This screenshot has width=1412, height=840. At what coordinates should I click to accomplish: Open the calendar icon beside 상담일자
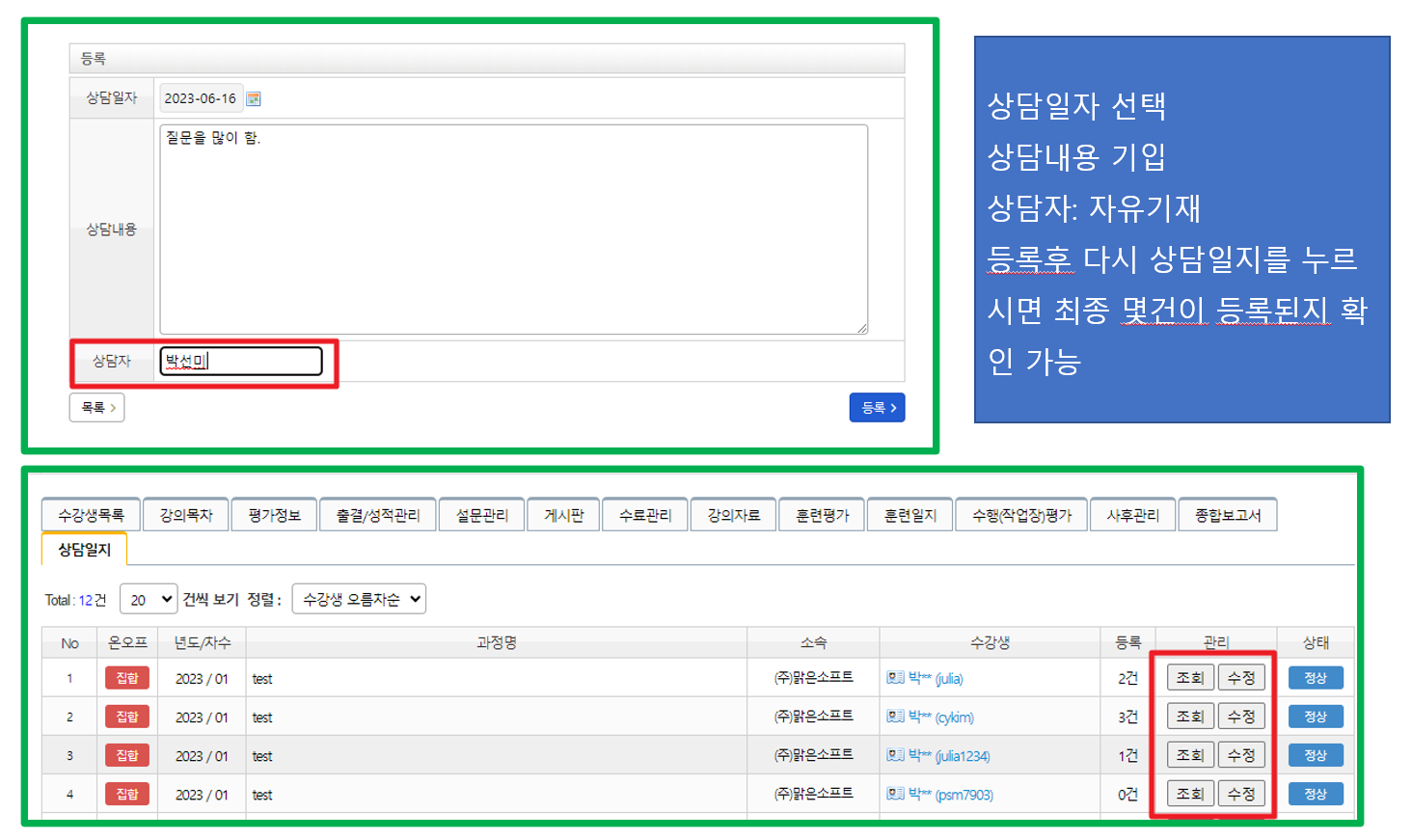point(254,98)
